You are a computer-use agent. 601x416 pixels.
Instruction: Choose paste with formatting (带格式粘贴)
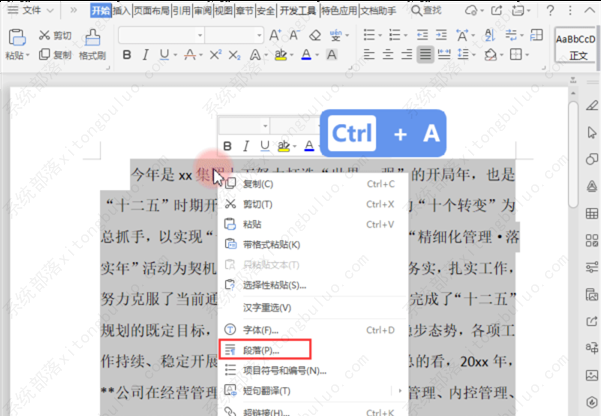tap(312, 245)
